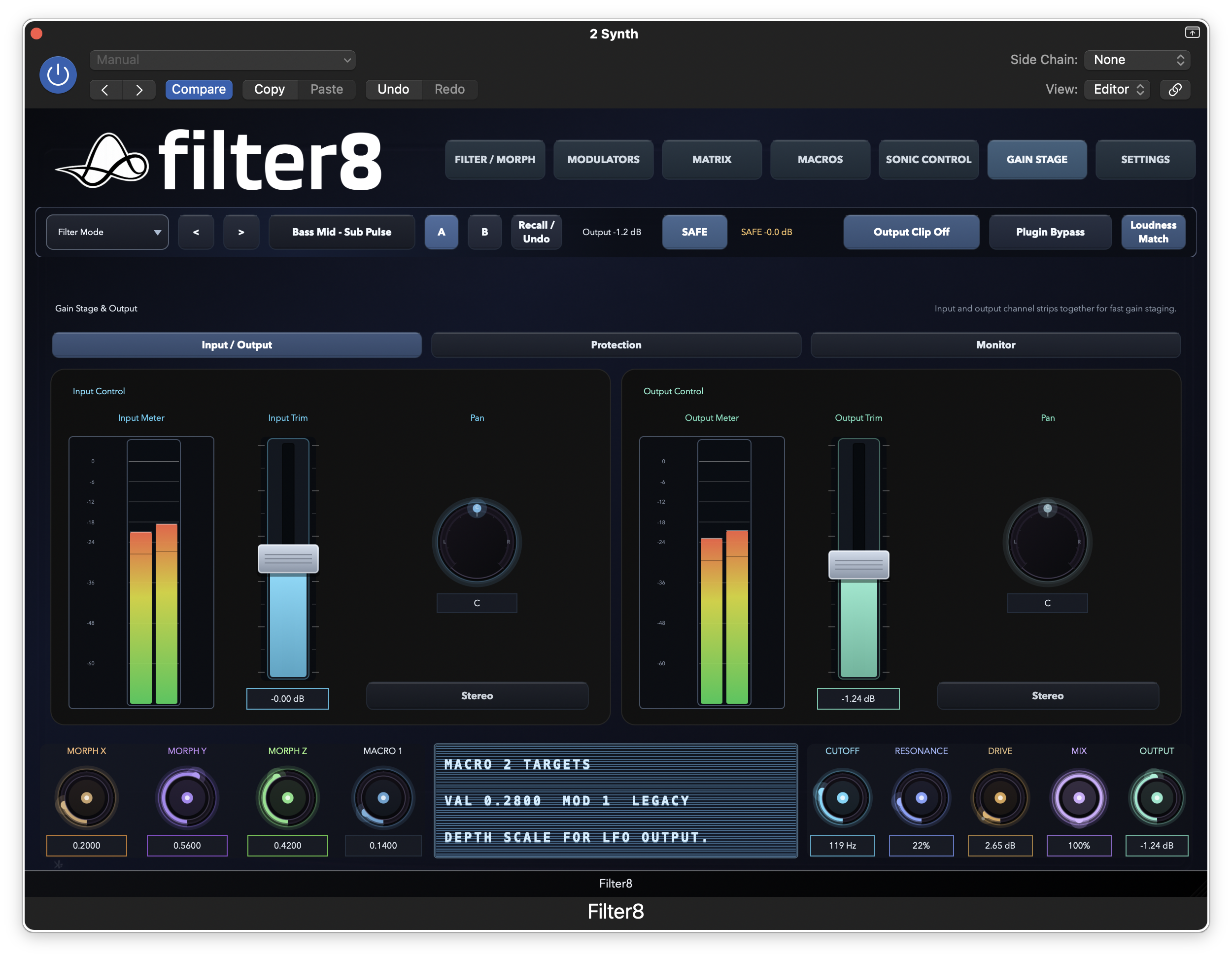Toggle the Compare button
The width and height of the screenshot is (1232, 959).
click(199, 89)
